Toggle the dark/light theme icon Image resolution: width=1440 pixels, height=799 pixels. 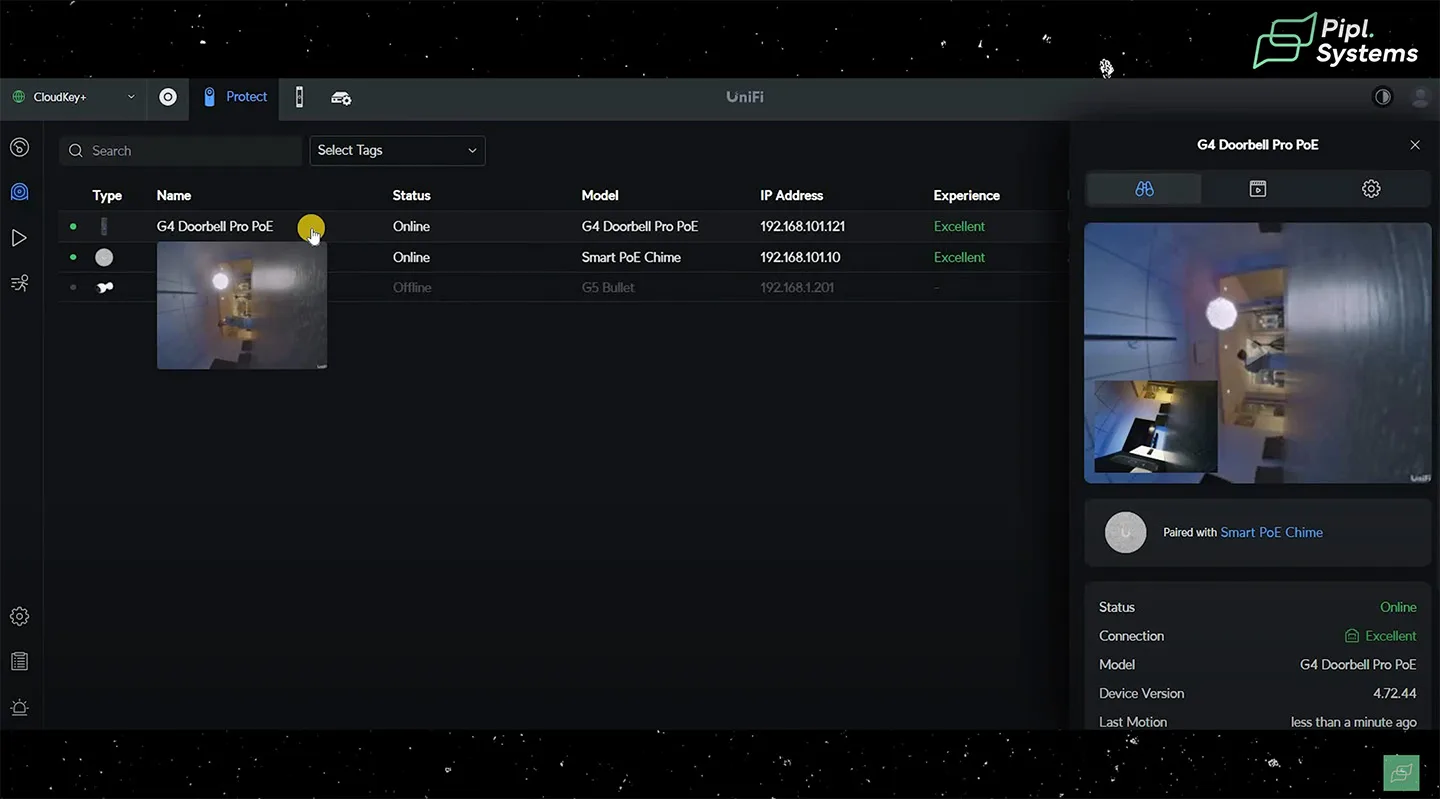[1383, 97]
